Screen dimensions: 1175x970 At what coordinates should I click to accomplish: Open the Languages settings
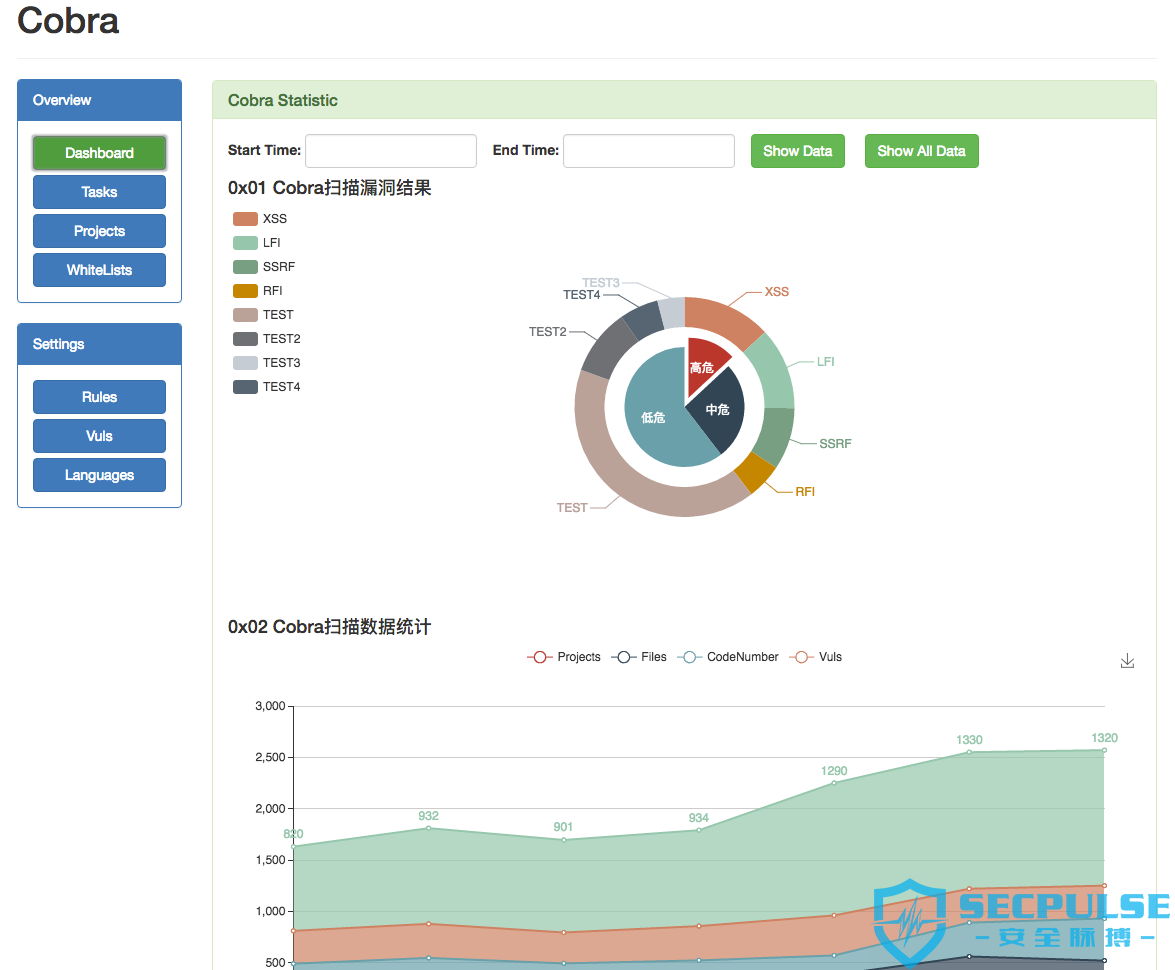pos(99,475)
